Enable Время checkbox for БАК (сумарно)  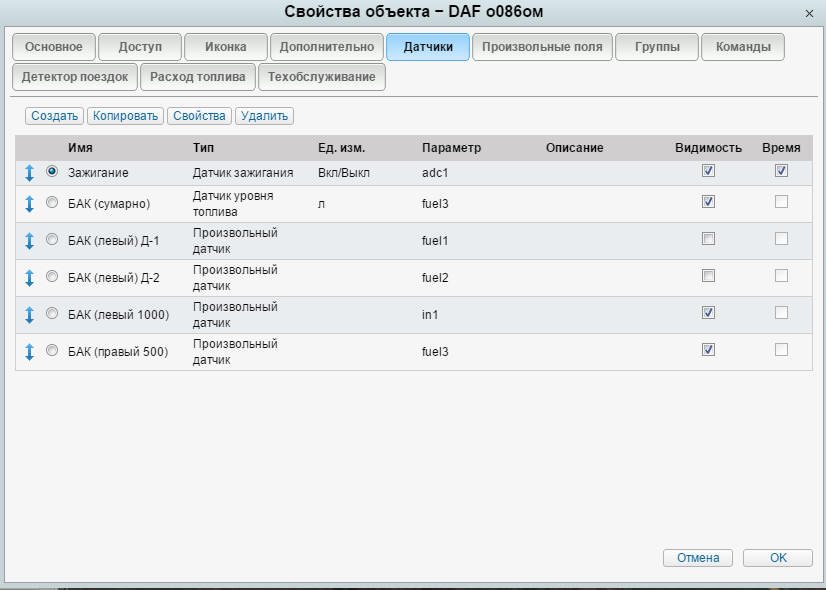[x=781, y=202]
